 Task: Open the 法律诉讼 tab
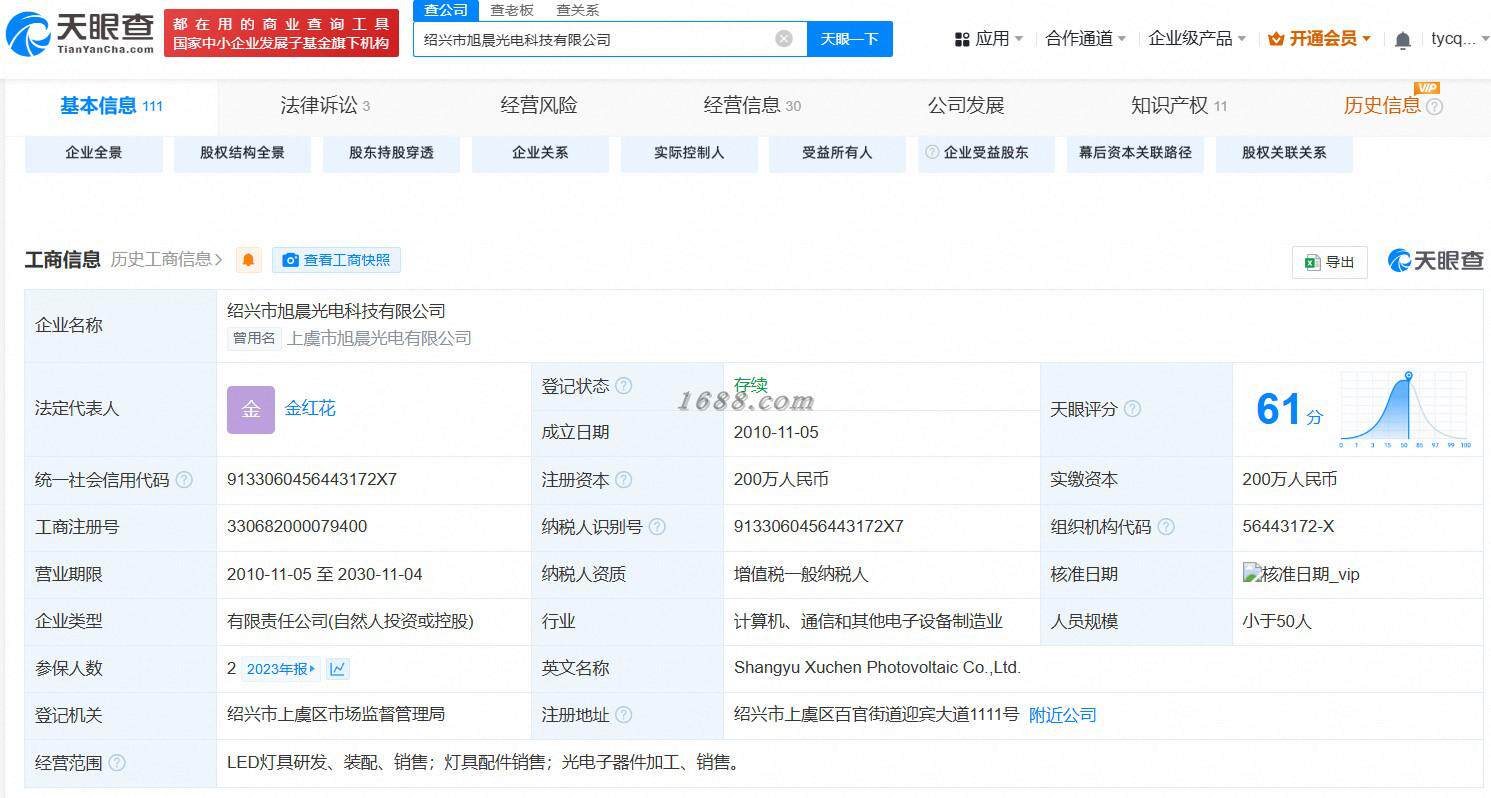[x=325, y=106]
